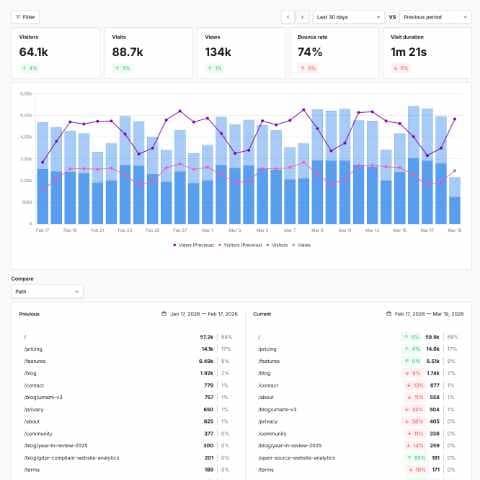Viewport: 480px width, 480px height.
Task: Toggle Views legend series in chart
Action: (301, 245)
